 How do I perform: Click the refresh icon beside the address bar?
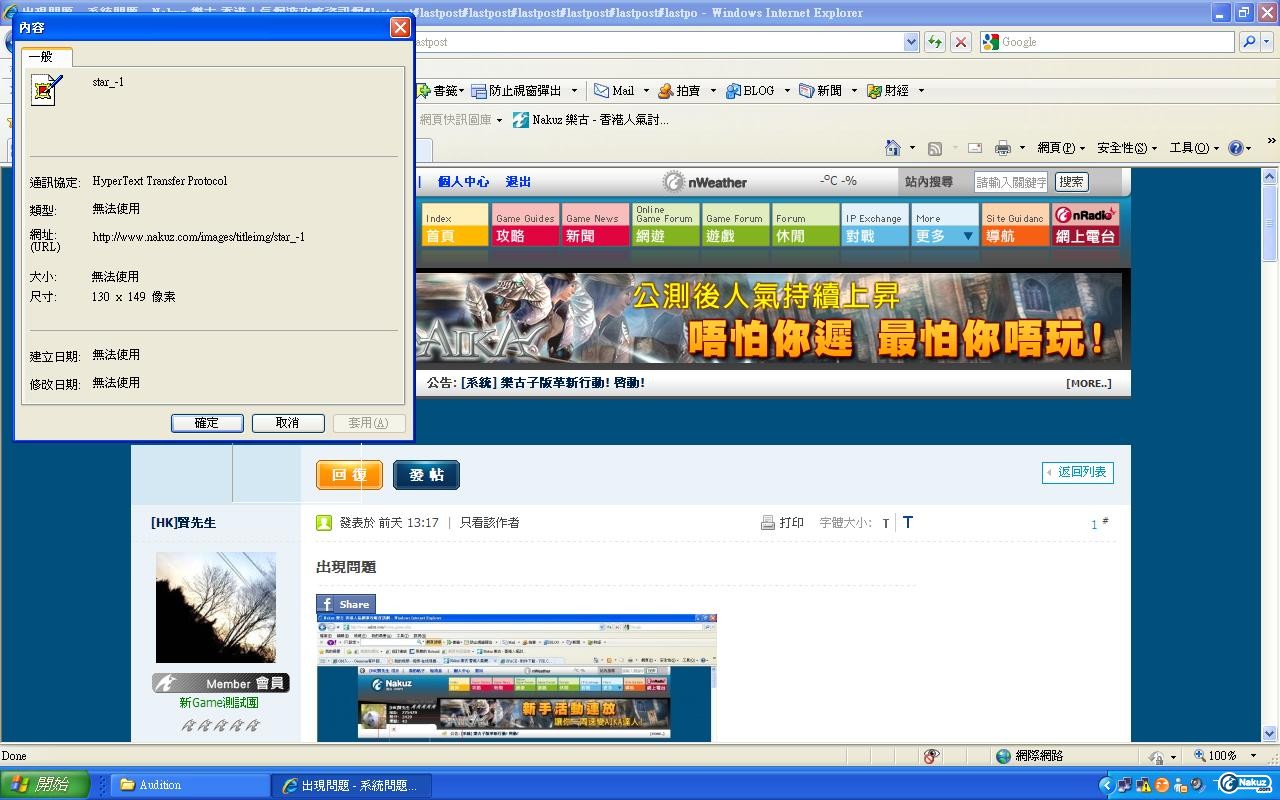pyautogui.click(x=935, y=42)
